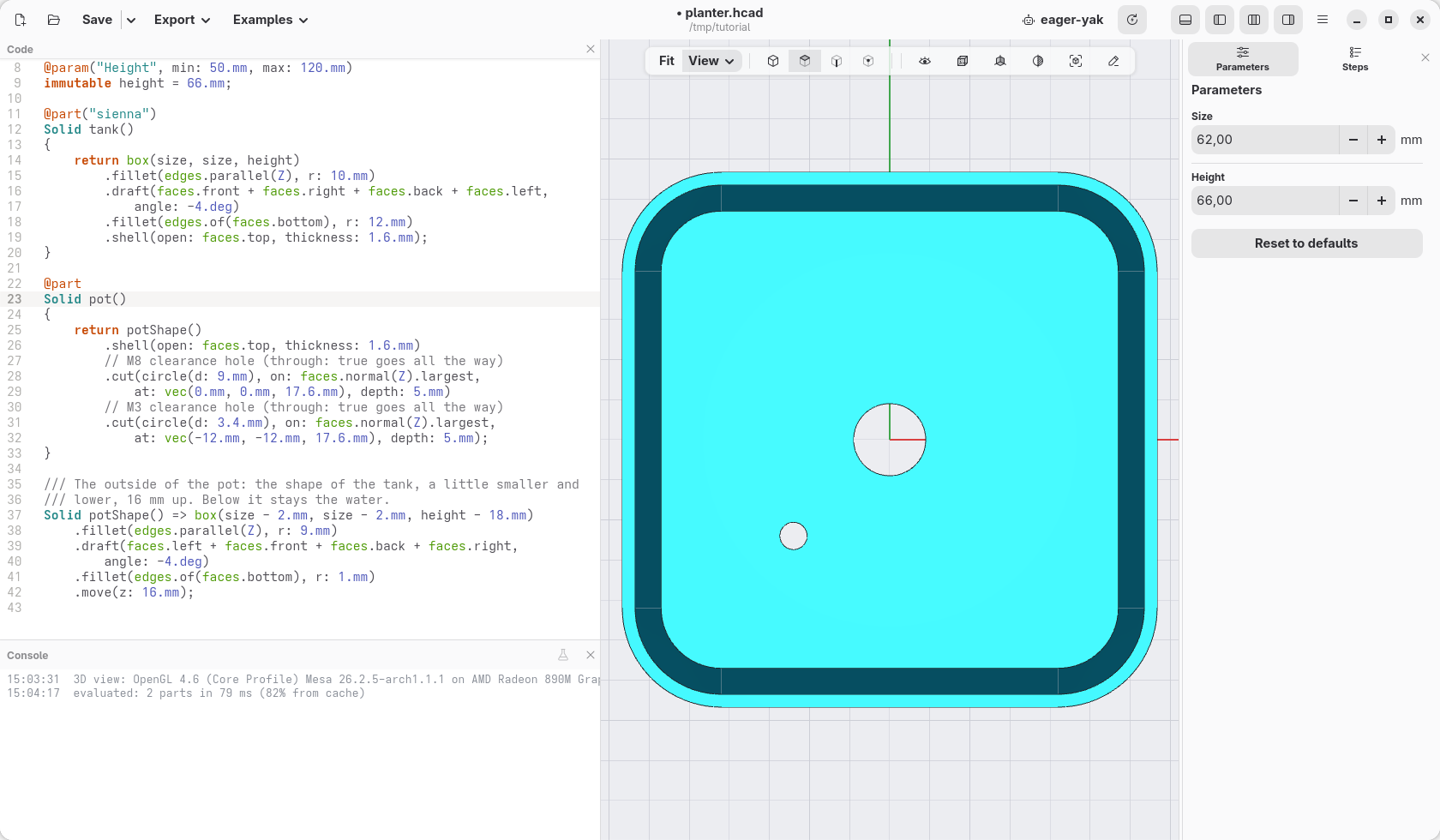Toggle the left code panel layout button
1440x840 pixels.
pyautogui.click(x=1220, y=20)
